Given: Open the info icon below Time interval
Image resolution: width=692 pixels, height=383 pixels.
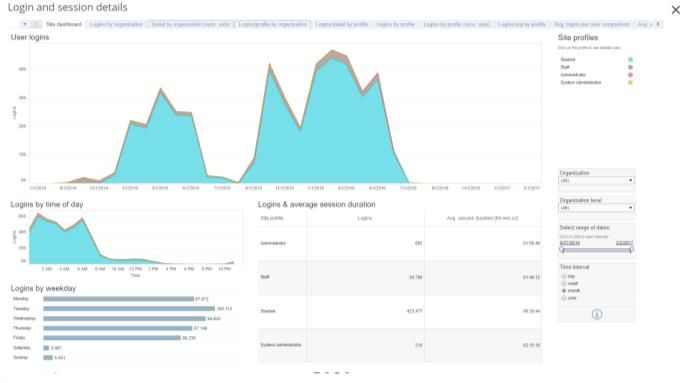Looking at the screenshot, I should [x=597, y=314].
